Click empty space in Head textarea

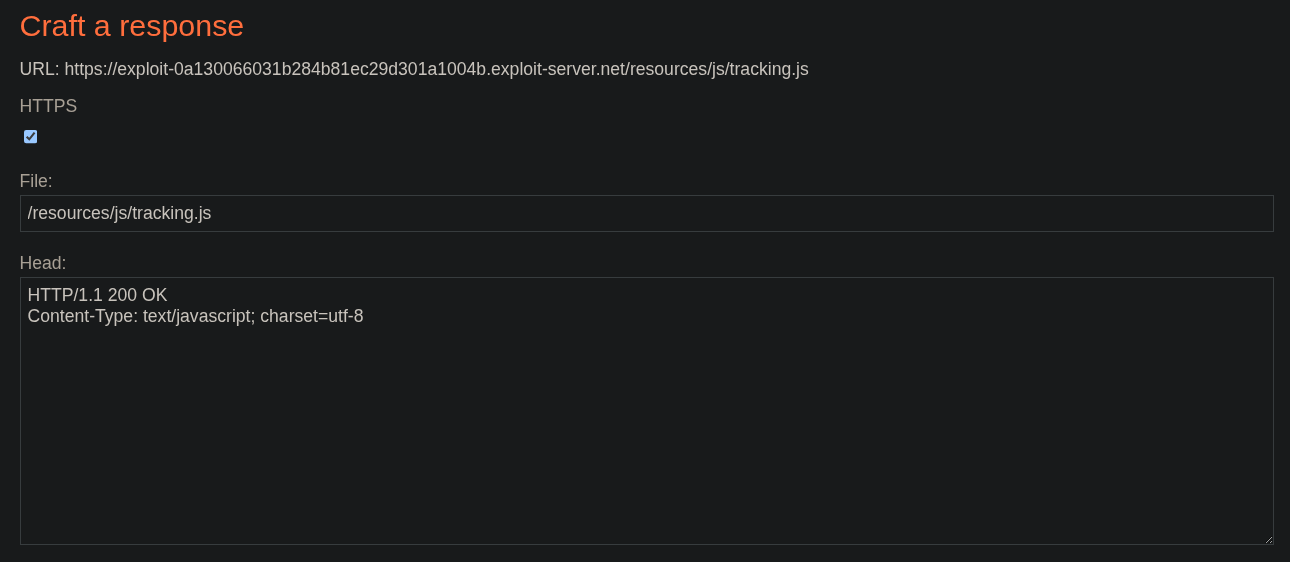pyautogui.click(x=646, y=440)
